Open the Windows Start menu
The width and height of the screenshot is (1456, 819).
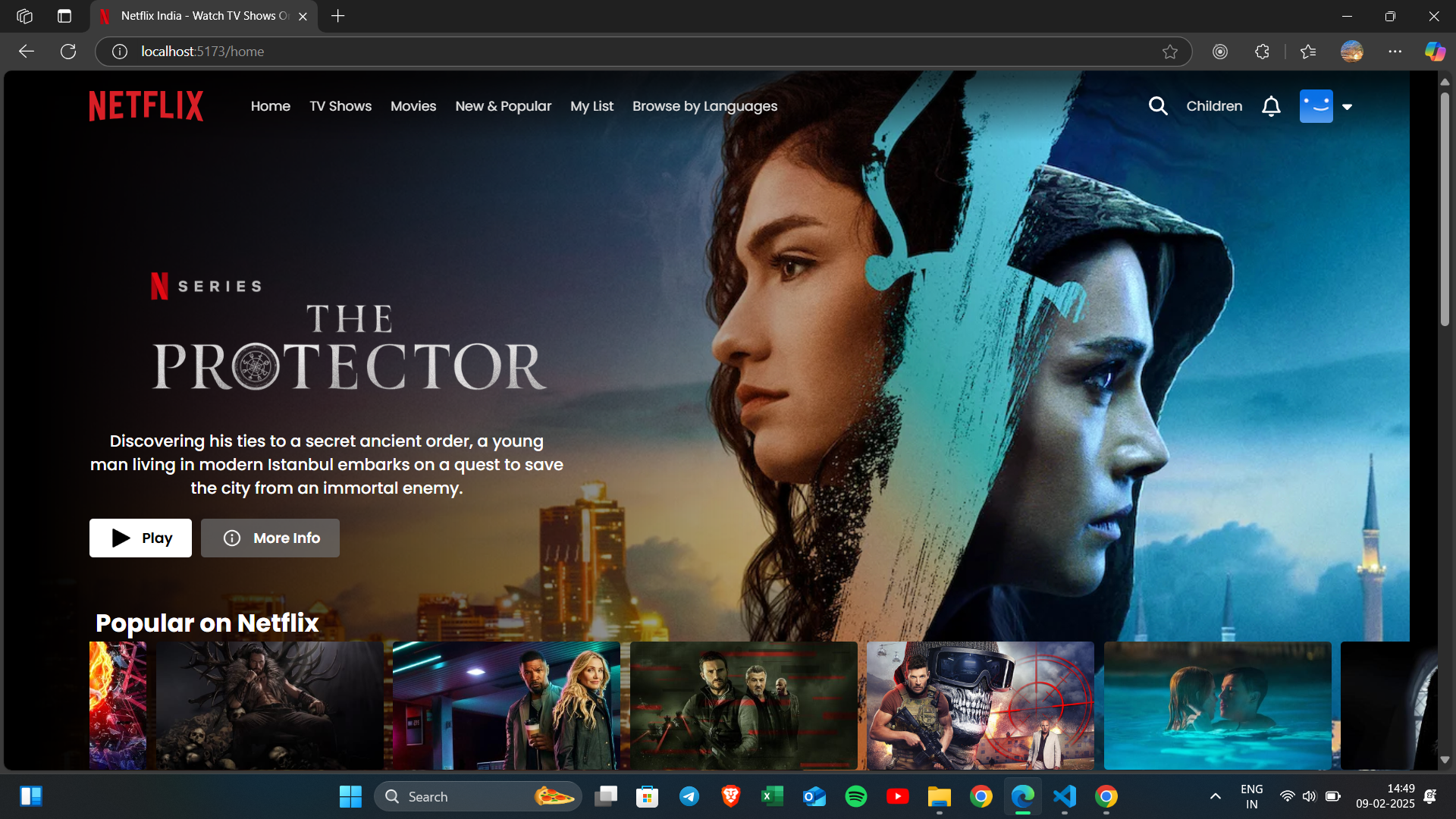click(x=350, y=796)
